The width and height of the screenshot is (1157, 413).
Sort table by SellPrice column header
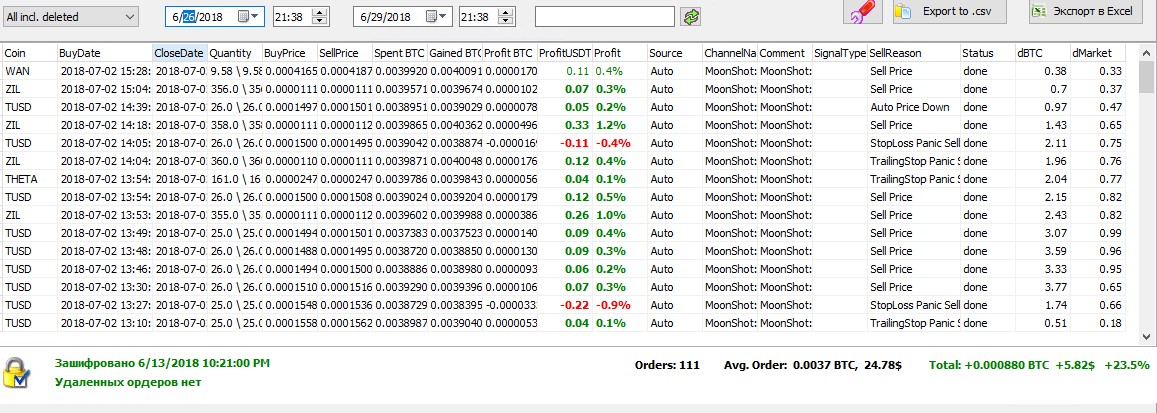click(345, 53)
